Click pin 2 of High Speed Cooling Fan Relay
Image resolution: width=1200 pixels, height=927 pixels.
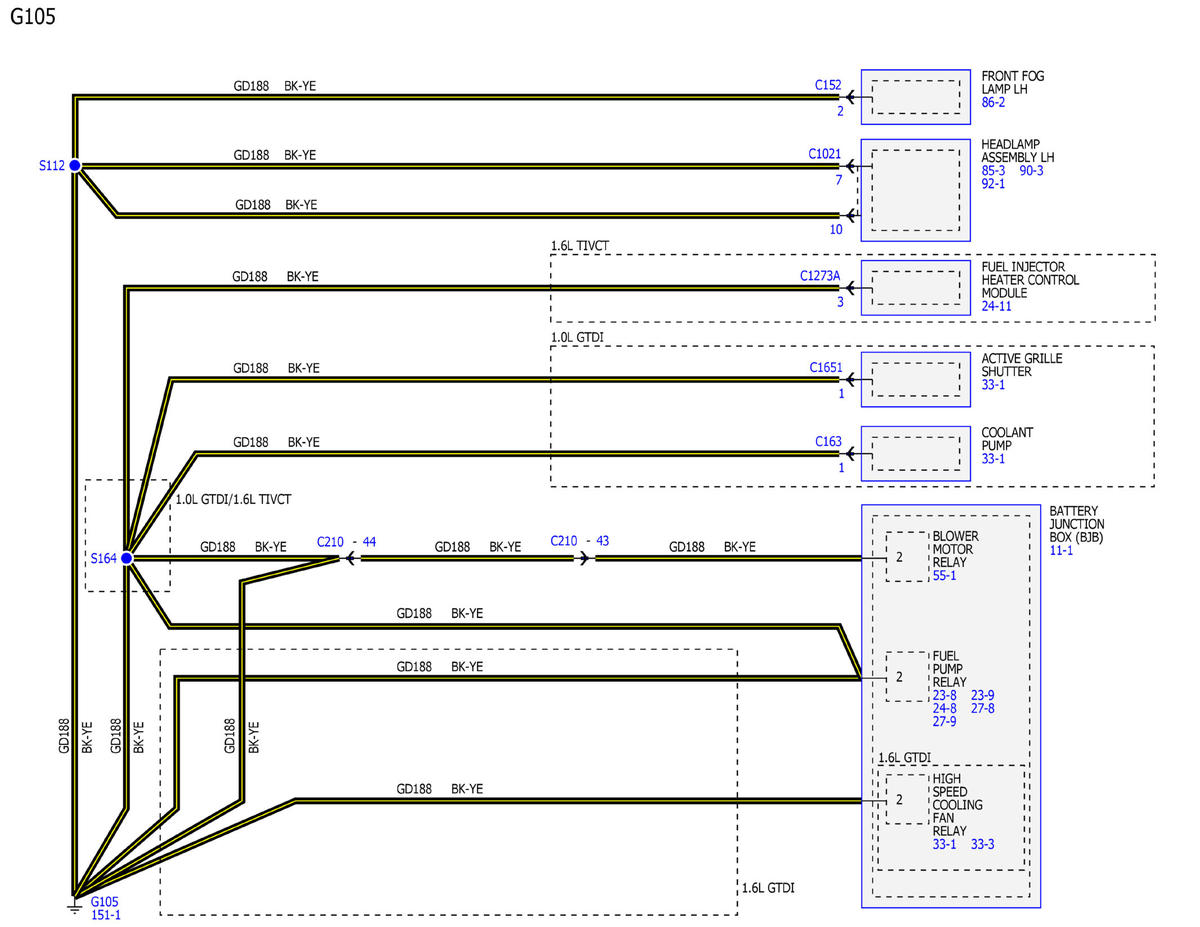click(899, 799)
